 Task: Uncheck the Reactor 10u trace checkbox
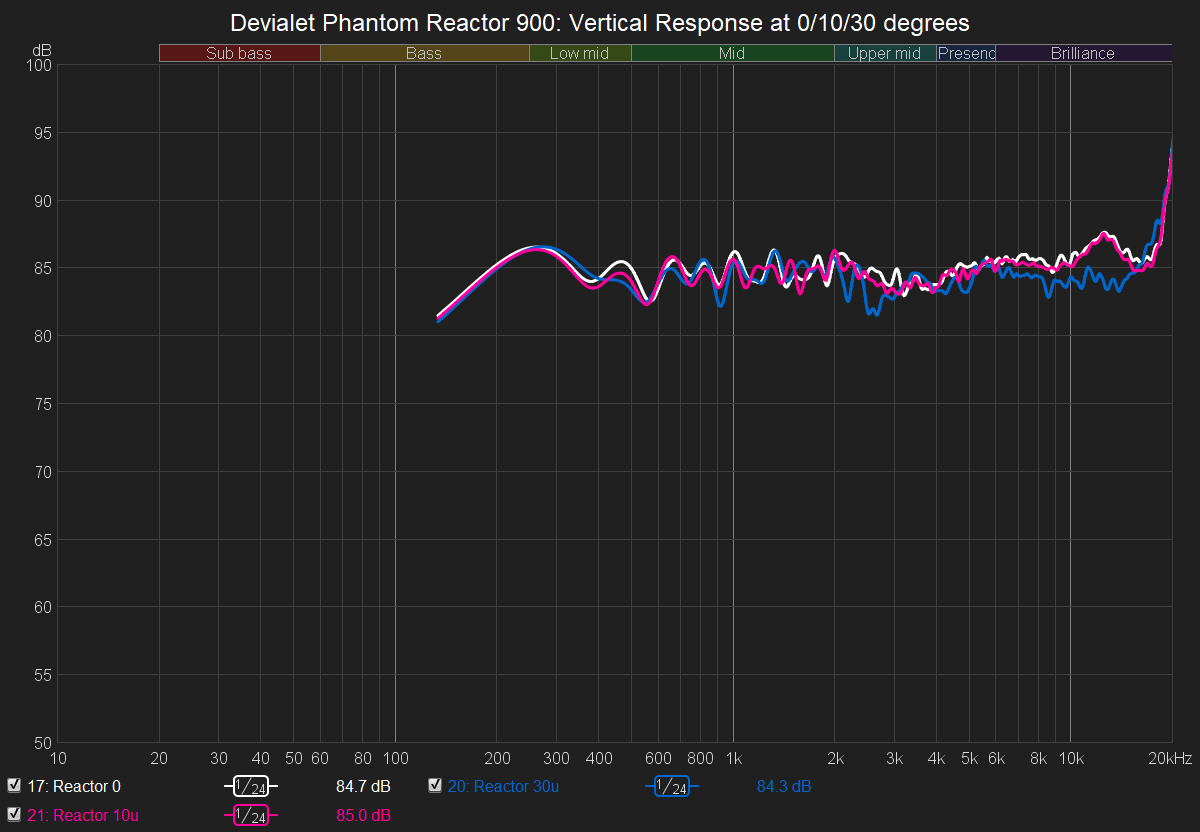(13, 815)
